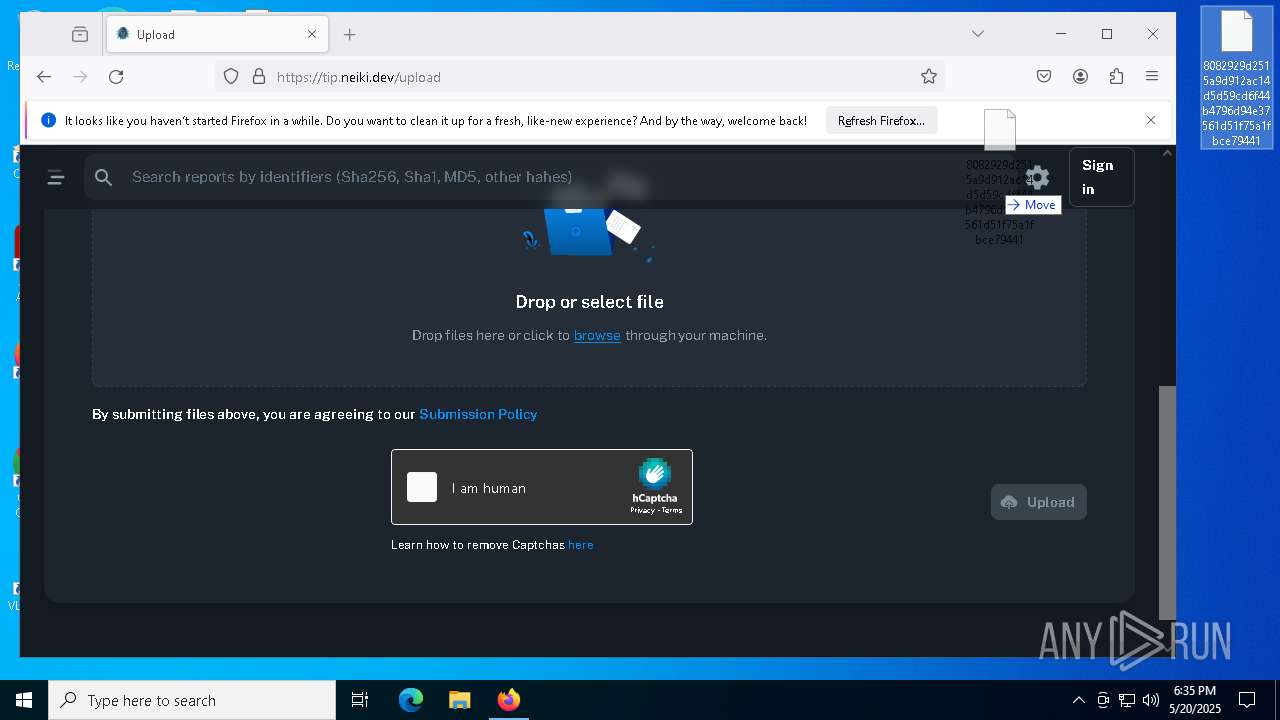This screenshot has width=1280, height=720.
Task: Open the settings gear icon
Action: tap(1038, 178)
